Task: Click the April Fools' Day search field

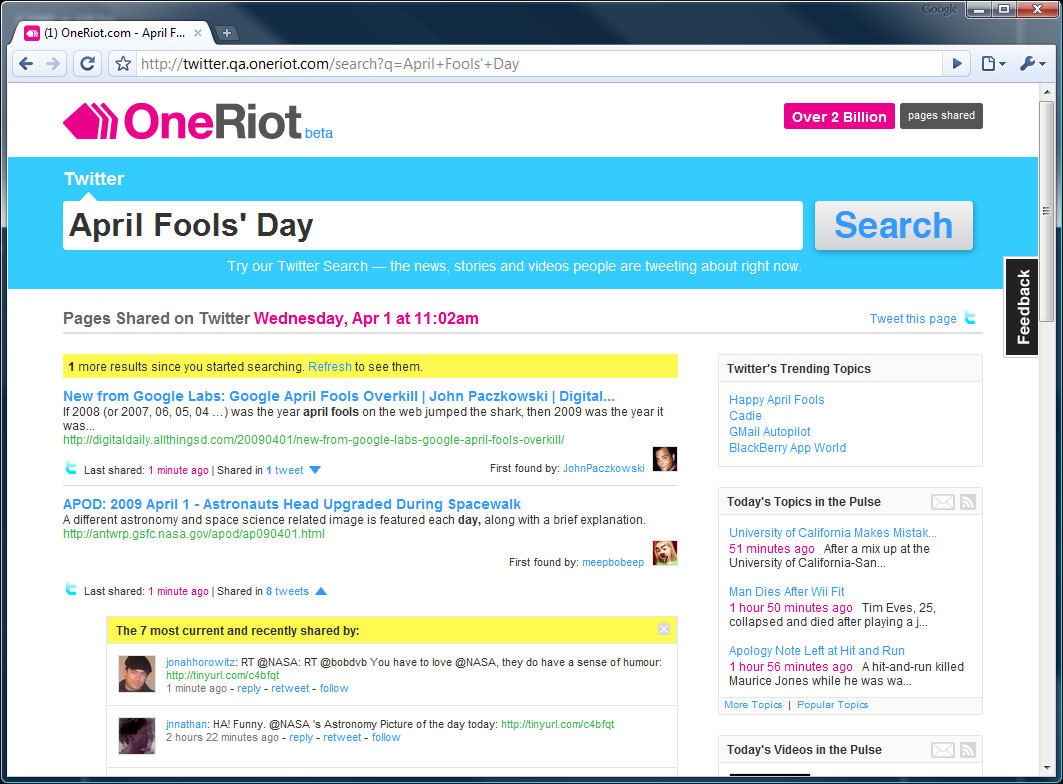Action: click(433, 225)
